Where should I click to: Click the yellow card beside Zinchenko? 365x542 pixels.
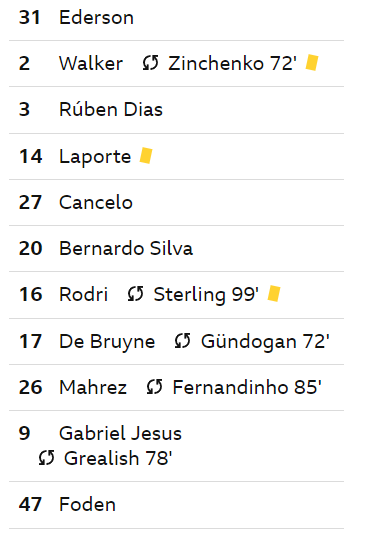[312, 63]
